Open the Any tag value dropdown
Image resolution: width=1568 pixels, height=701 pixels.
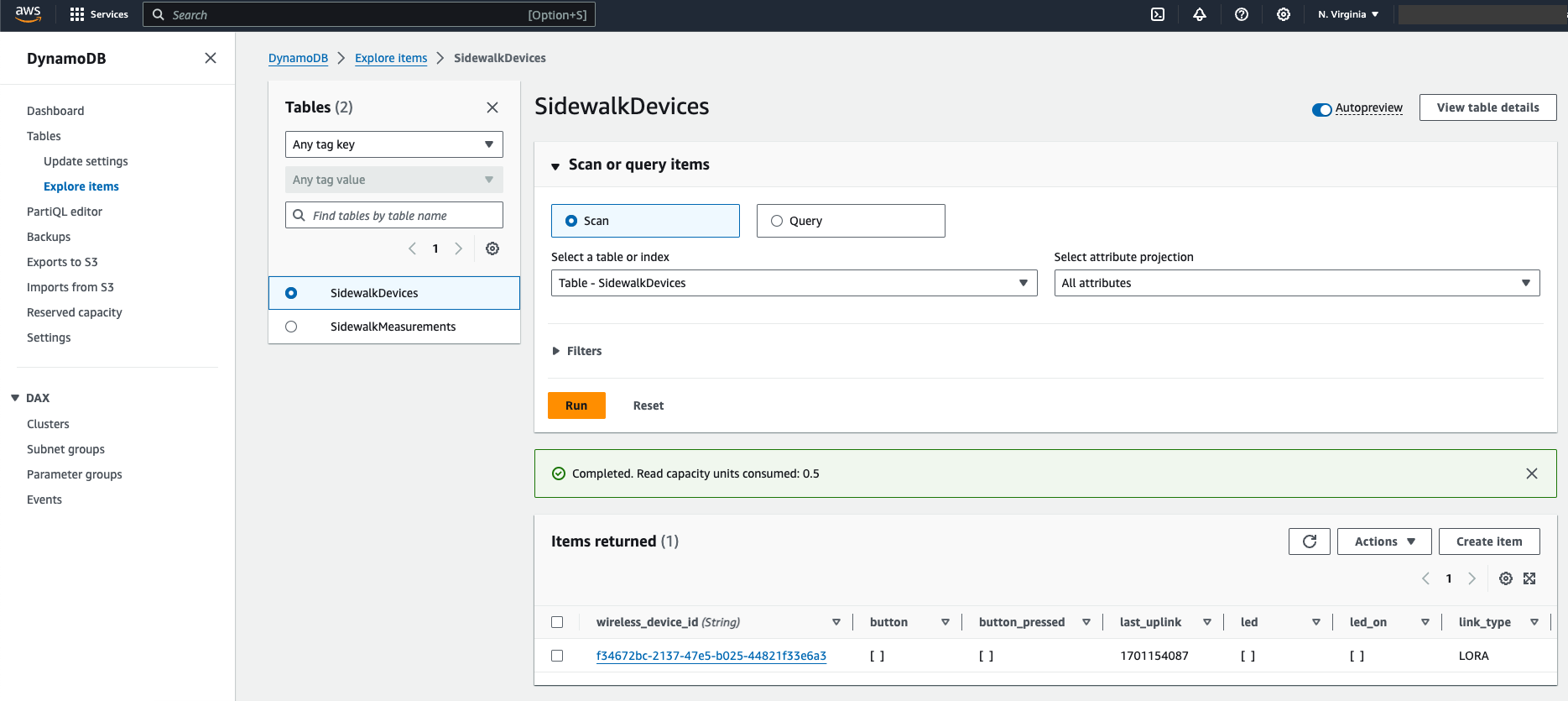(x=394, y=180)
